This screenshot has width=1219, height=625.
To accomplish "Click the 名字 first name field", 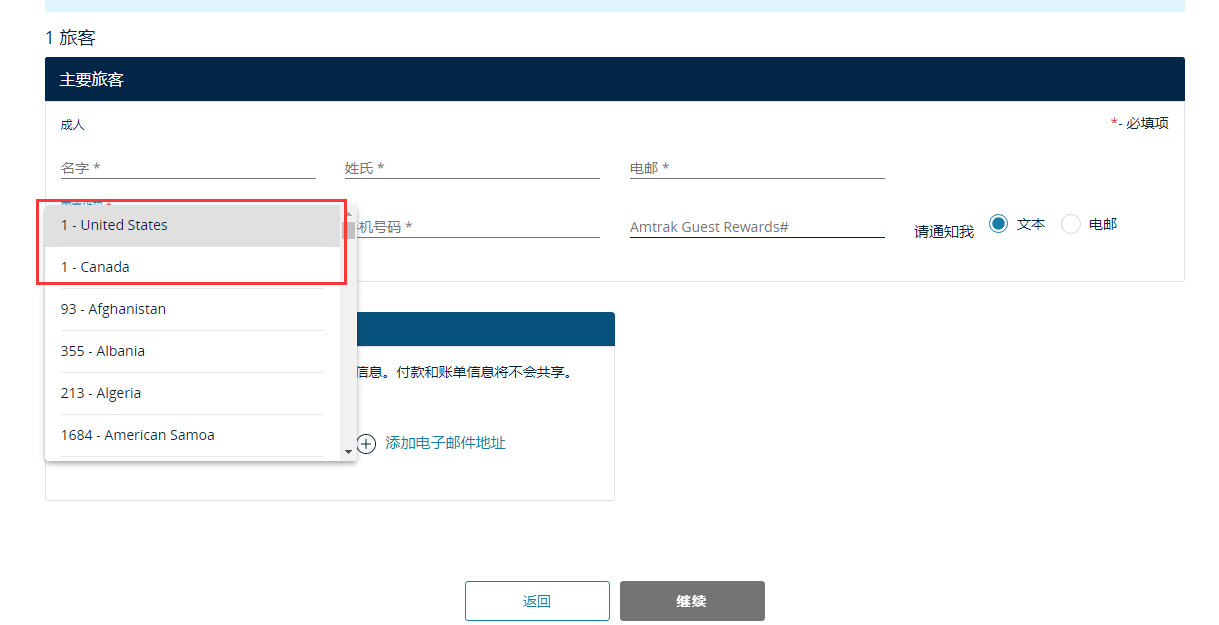I will pyautogui.click(x=188, y=168).
